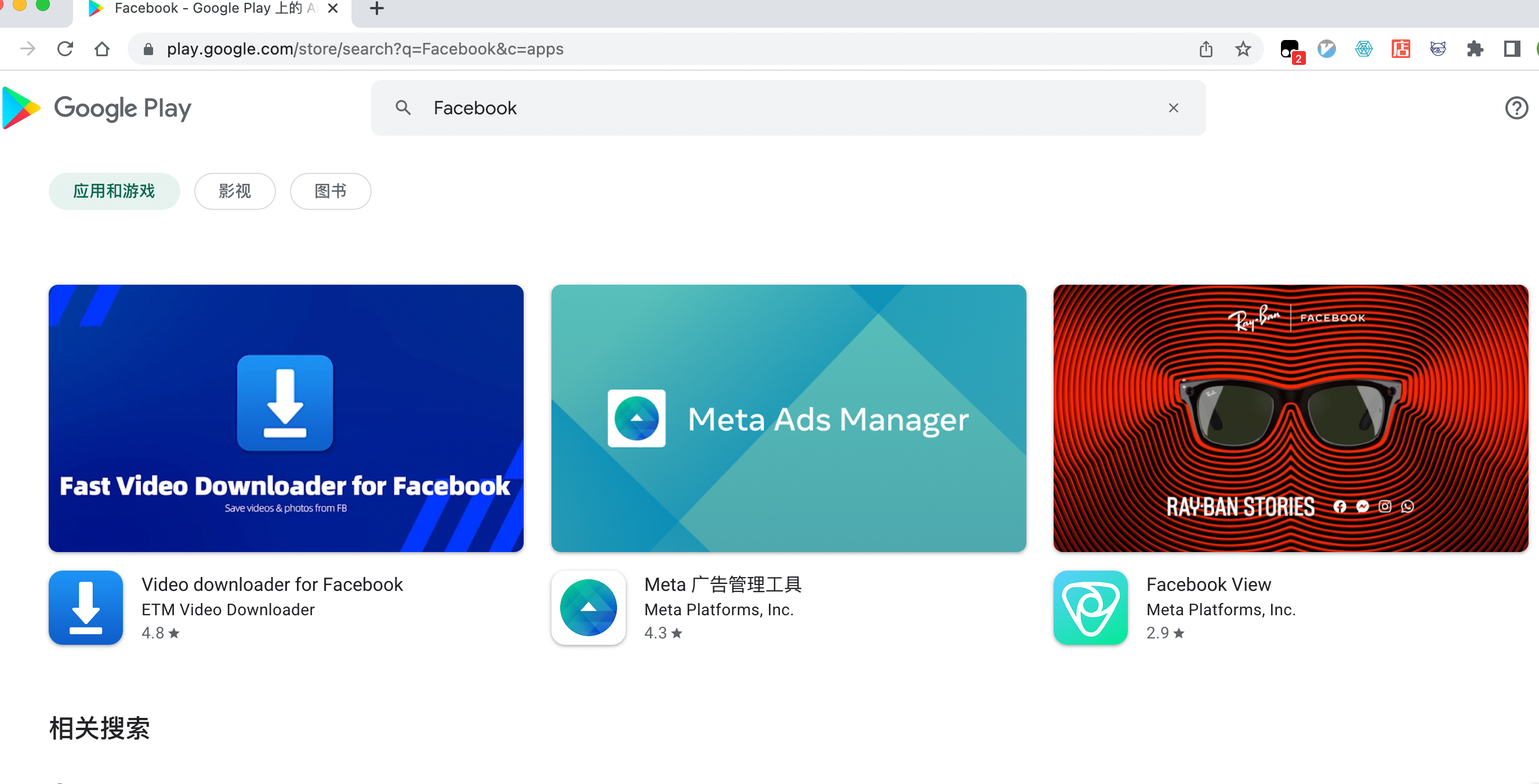Click the Video downloader app icon

[86, 608]
